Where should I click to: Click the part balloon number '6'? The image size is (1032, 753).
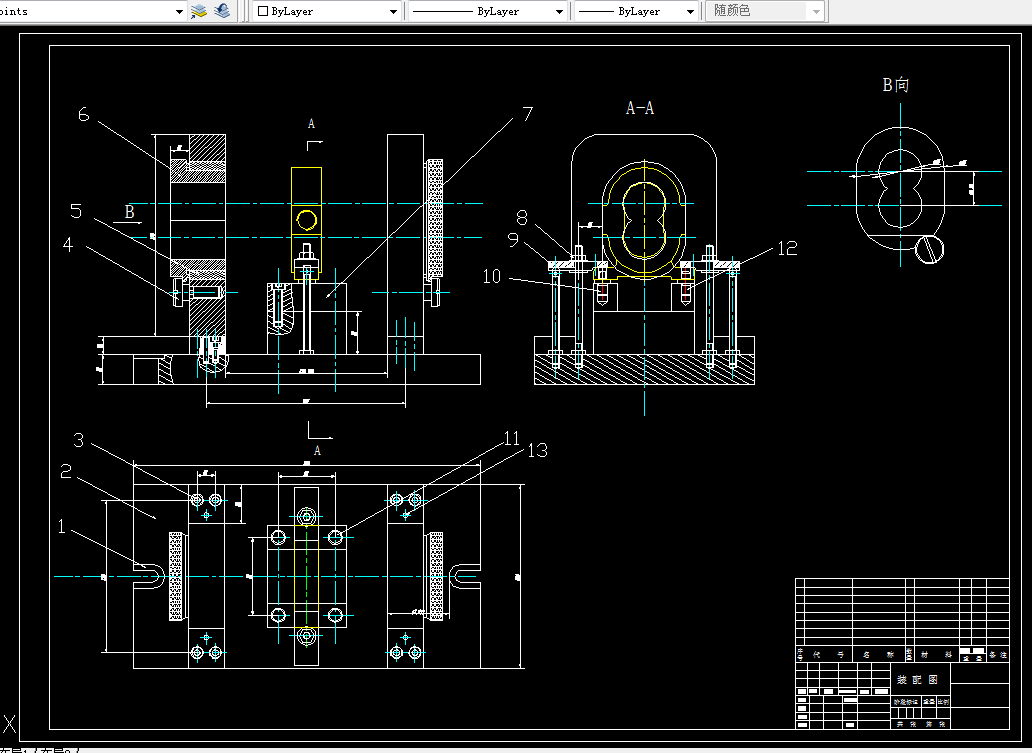(x=84, y=114)
